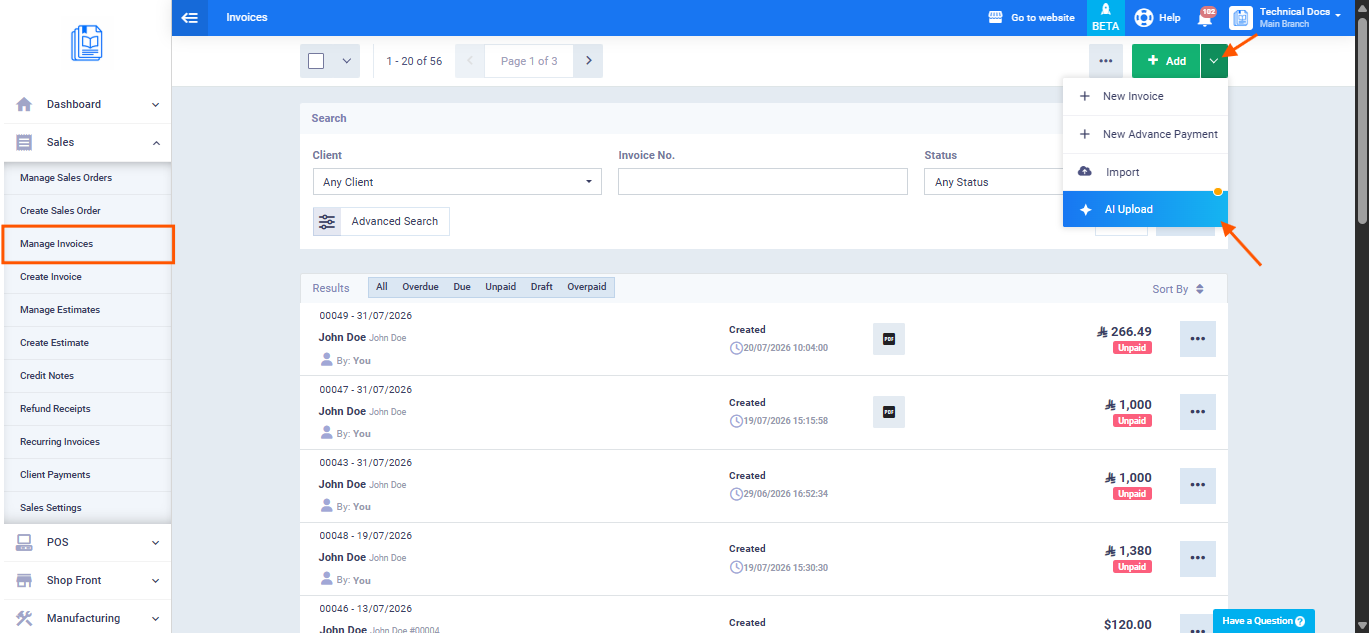Open Help lifebuoy icon
Viewport: 1369px width, 633px height.
[x=1143, y=18]
